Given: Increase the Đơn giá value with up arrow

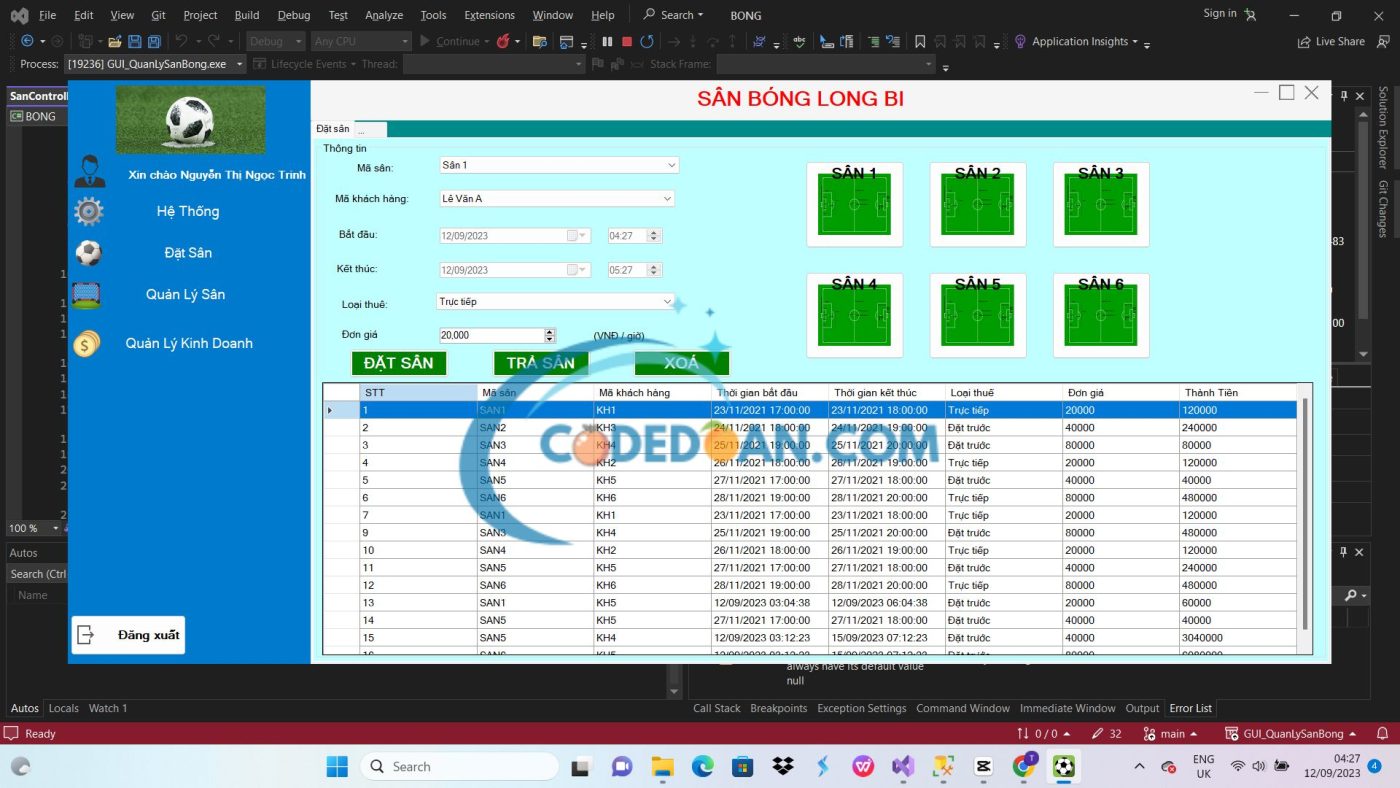Looking at the screenshot, I should coord(550,332).
